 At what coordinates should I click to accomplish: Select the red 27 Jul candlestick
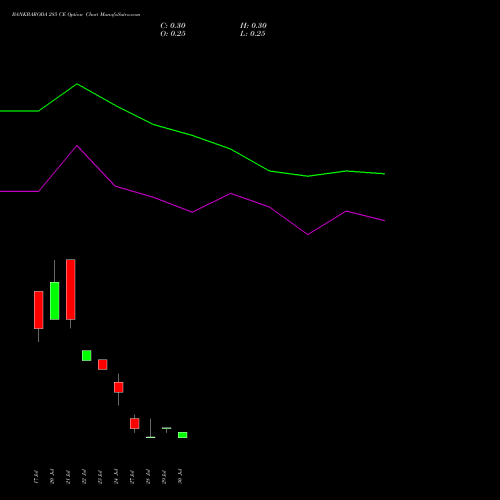pos(135,423)
